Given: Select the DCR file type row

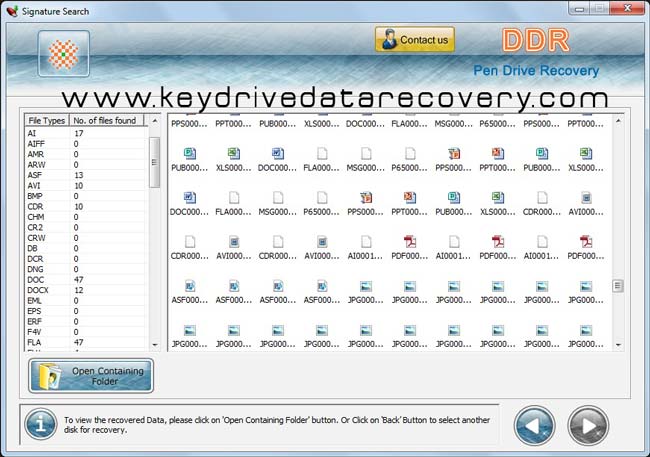Looking at the screenshot, I should pos(86,259).
